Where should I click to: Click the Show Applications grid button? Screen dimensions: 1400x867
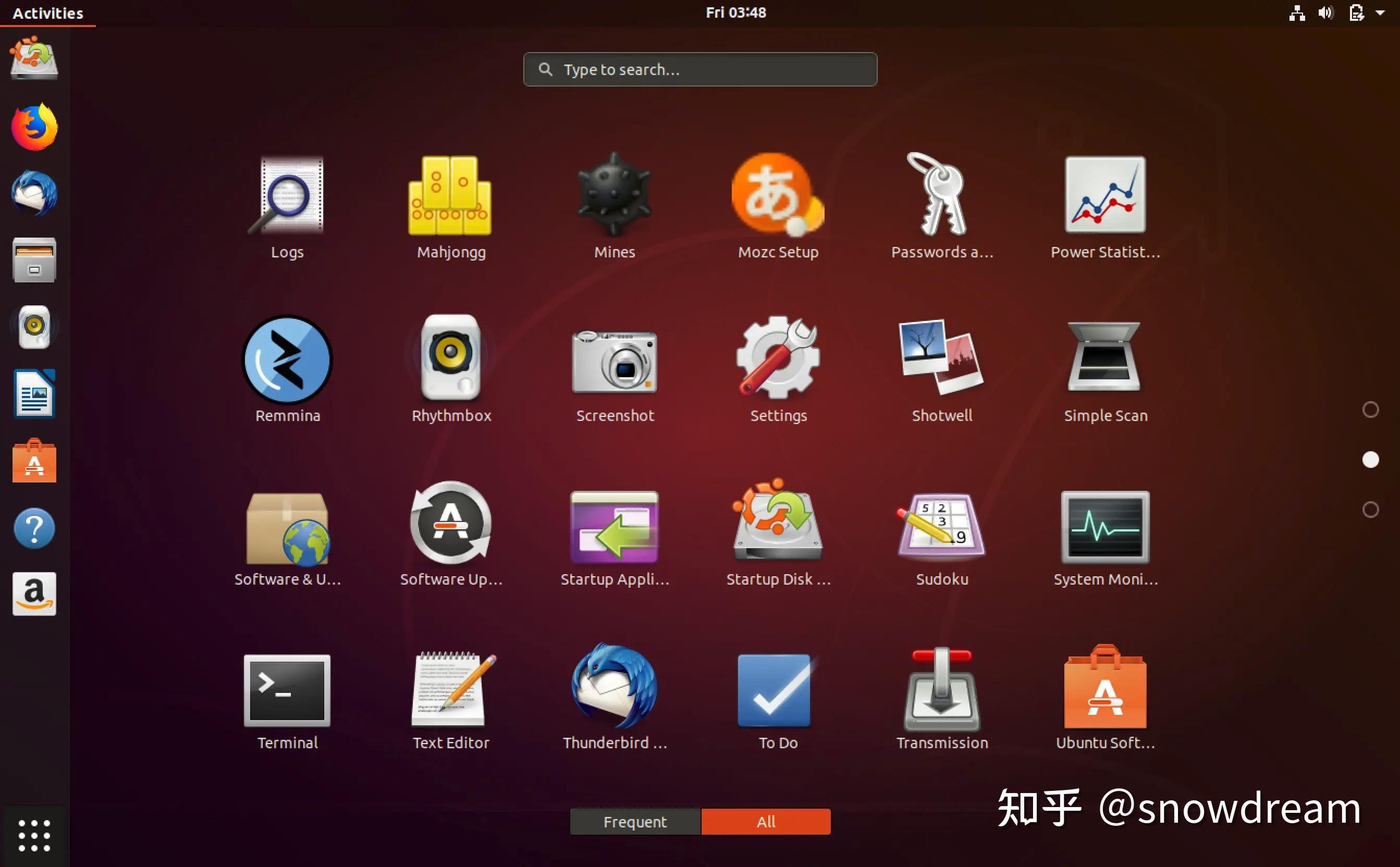34,835
